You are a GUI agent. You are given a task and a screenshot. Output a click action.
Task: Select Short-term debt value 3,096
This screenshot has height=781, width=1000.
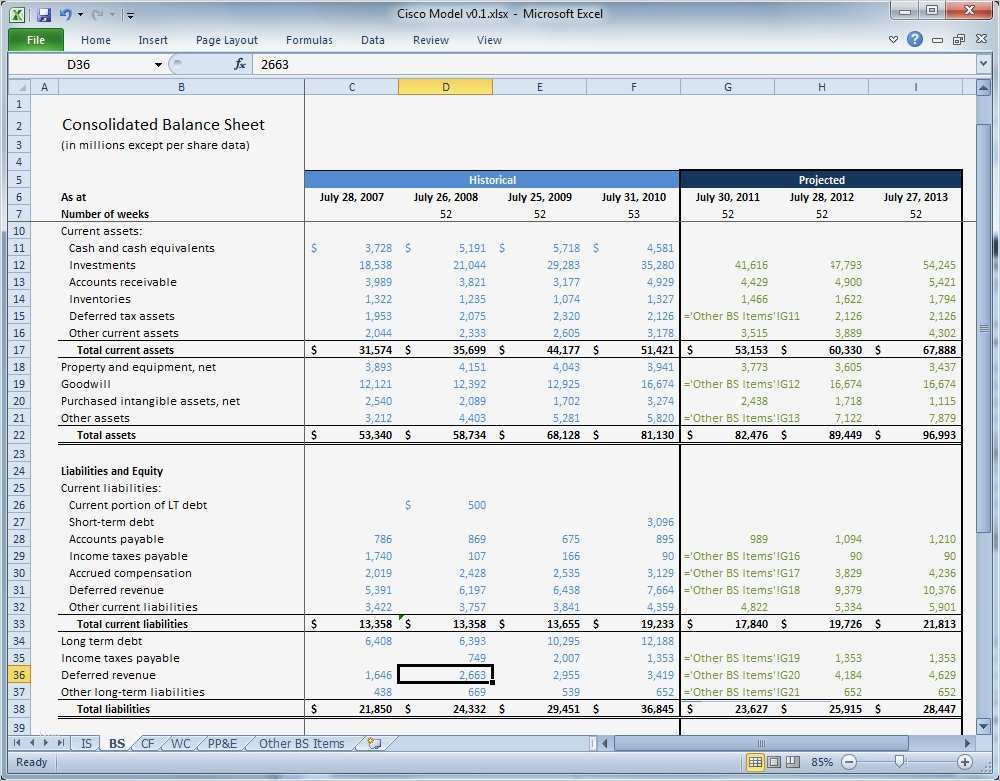tap(633, 522)
